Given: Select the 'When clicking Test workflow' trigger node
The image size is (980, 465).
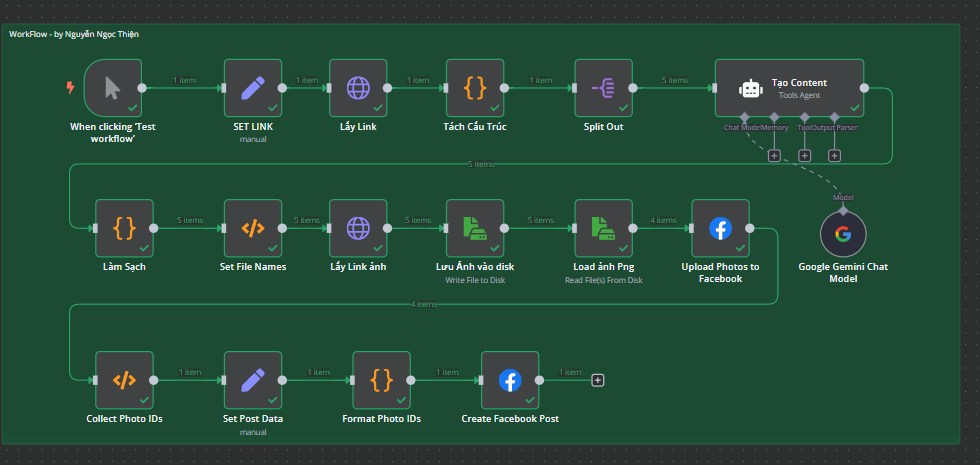Looking at the screenshot, I should tap(112, 88).
